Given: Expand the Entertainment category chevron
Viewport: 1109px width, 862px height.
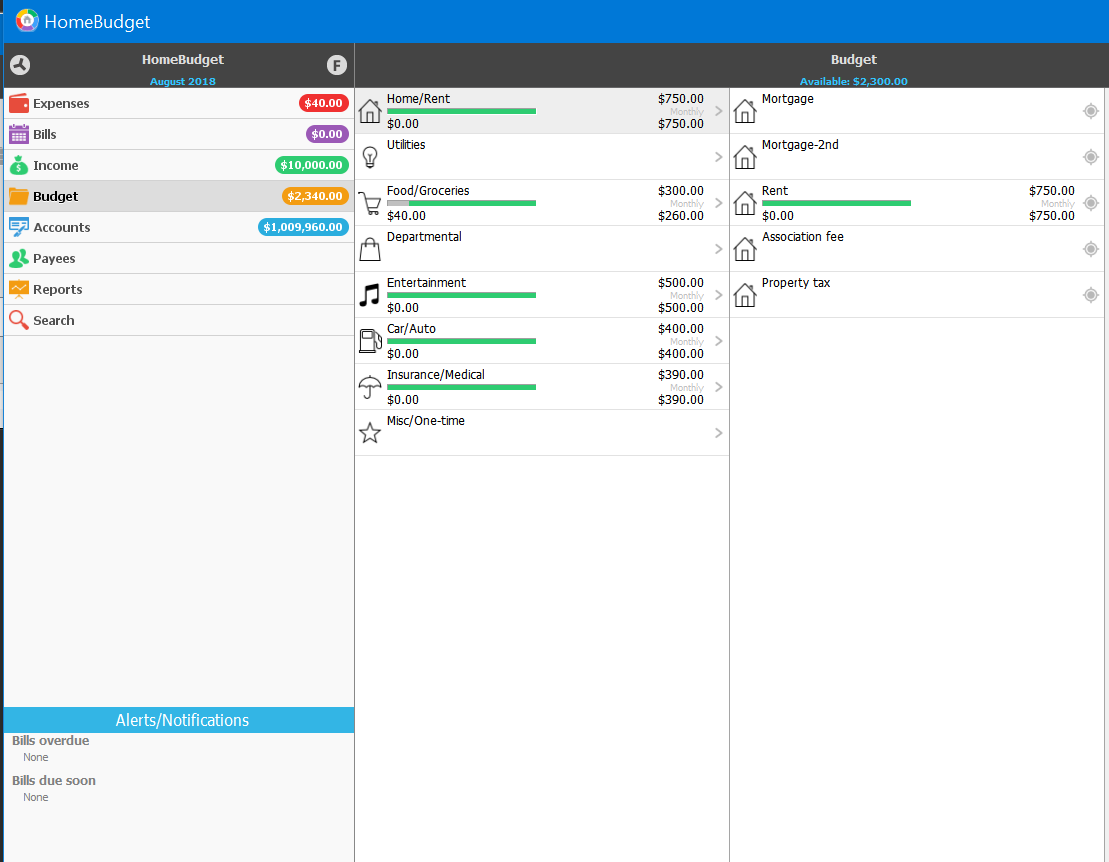Looking at the screenshot, I should pos(718,295).
